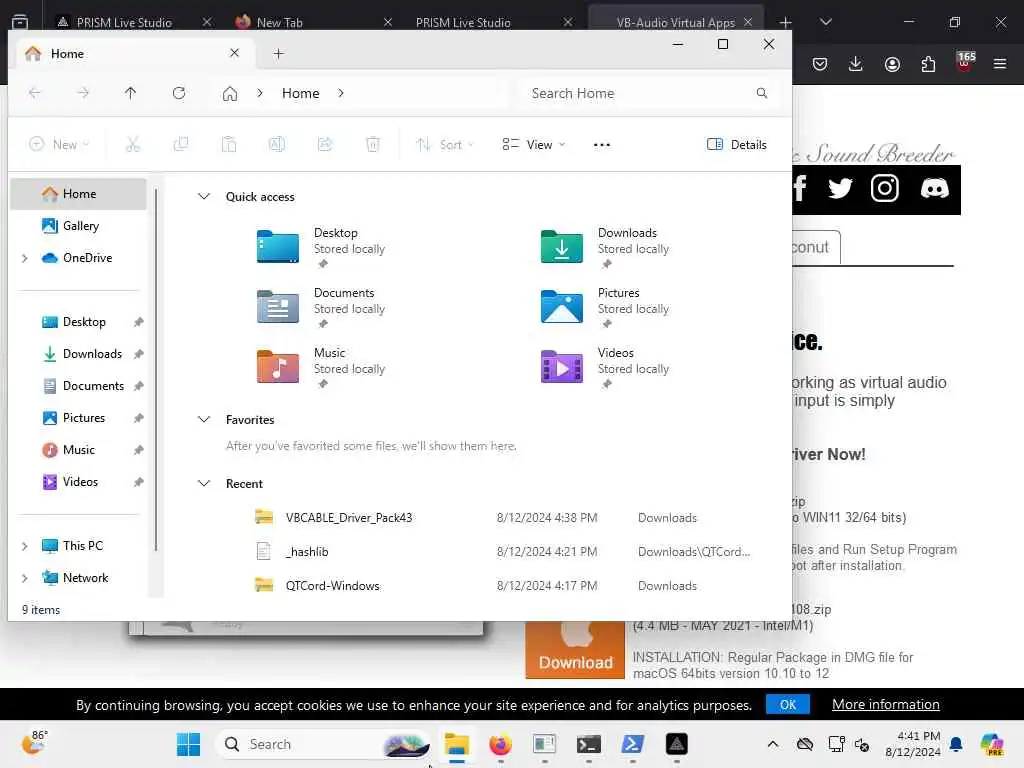Expand This PC in the navigation pane

(25, 545)
